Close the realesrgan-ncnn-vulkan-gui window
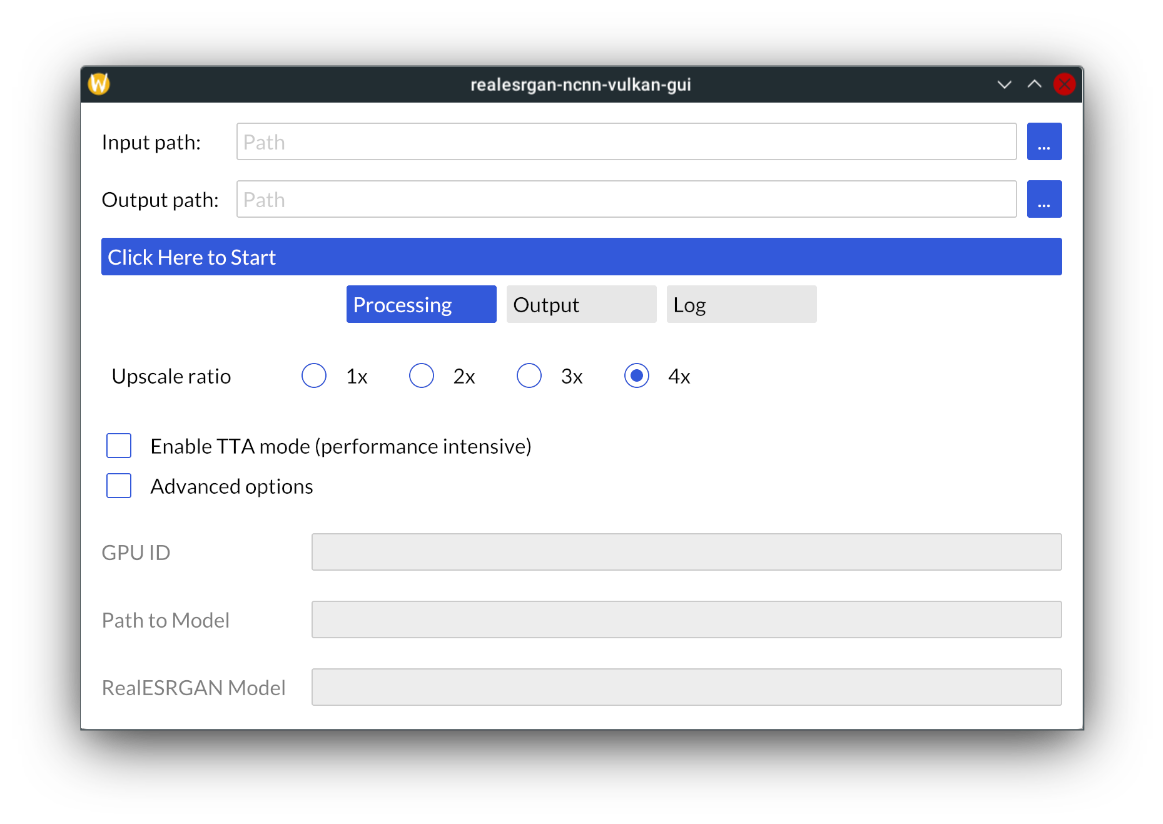The height and width of the screenshot is (824, 1163). (1064, 85)
